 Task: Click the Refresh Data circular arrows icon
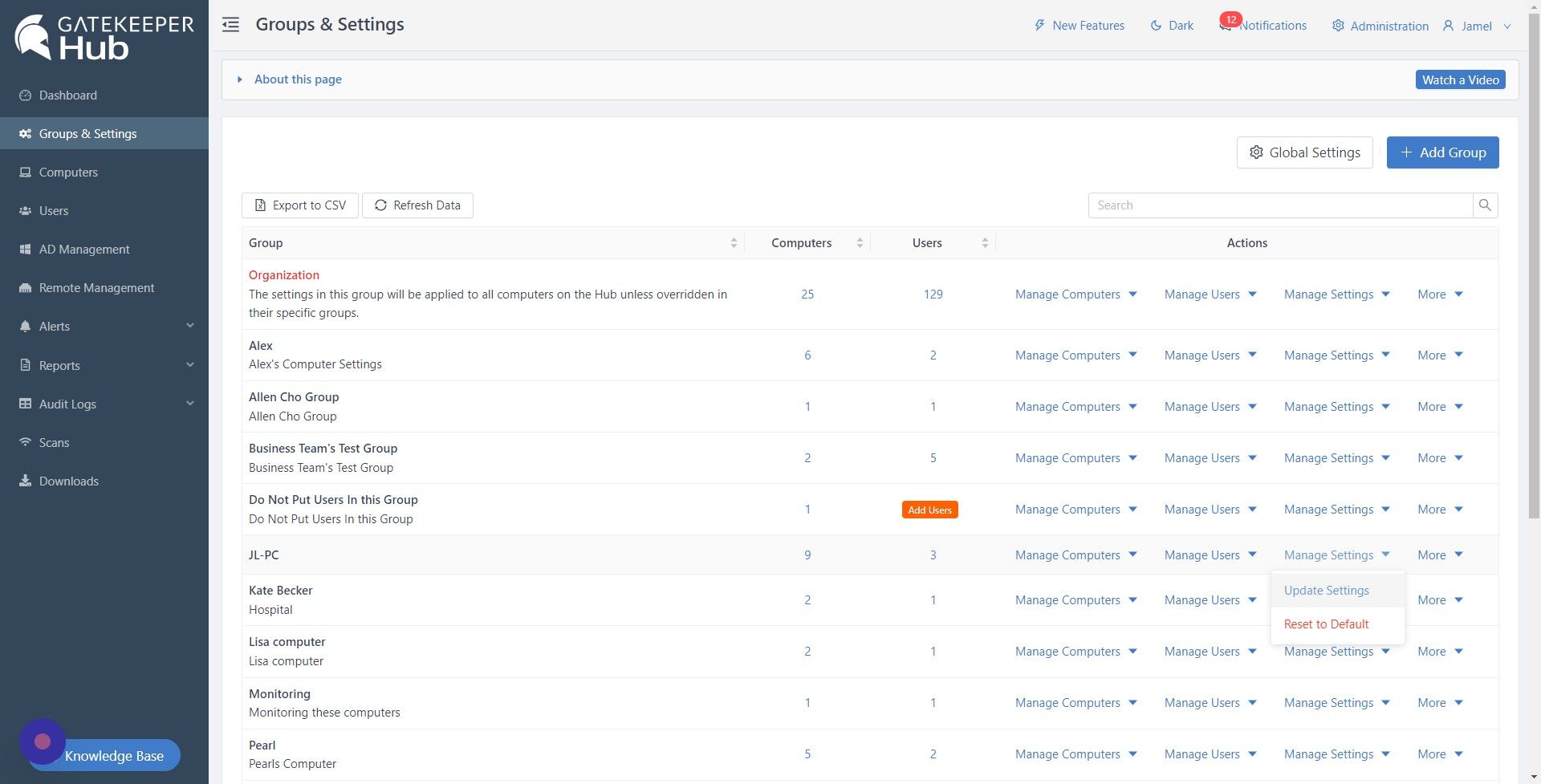click(x=381, y=205)
